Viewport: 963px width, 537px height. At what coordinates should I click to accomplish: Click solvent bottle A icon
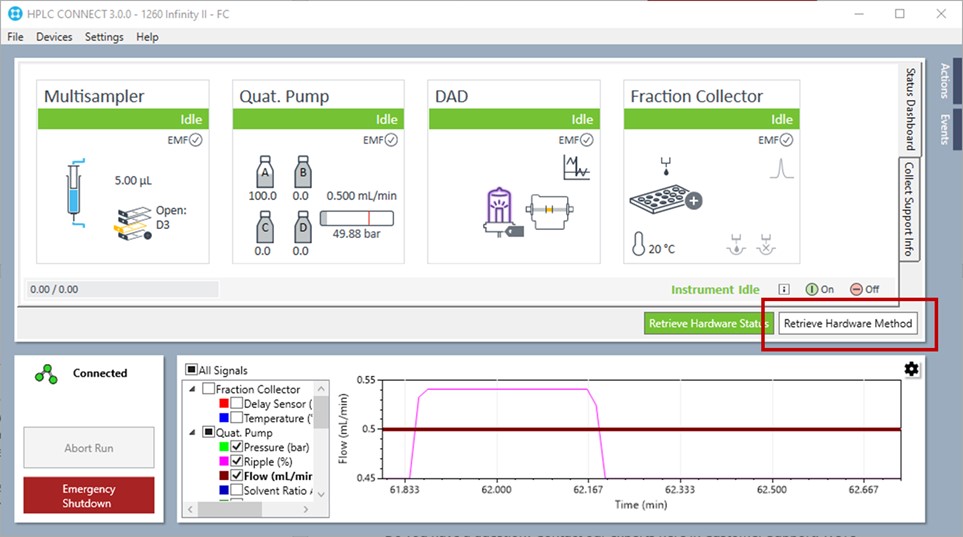265,171
